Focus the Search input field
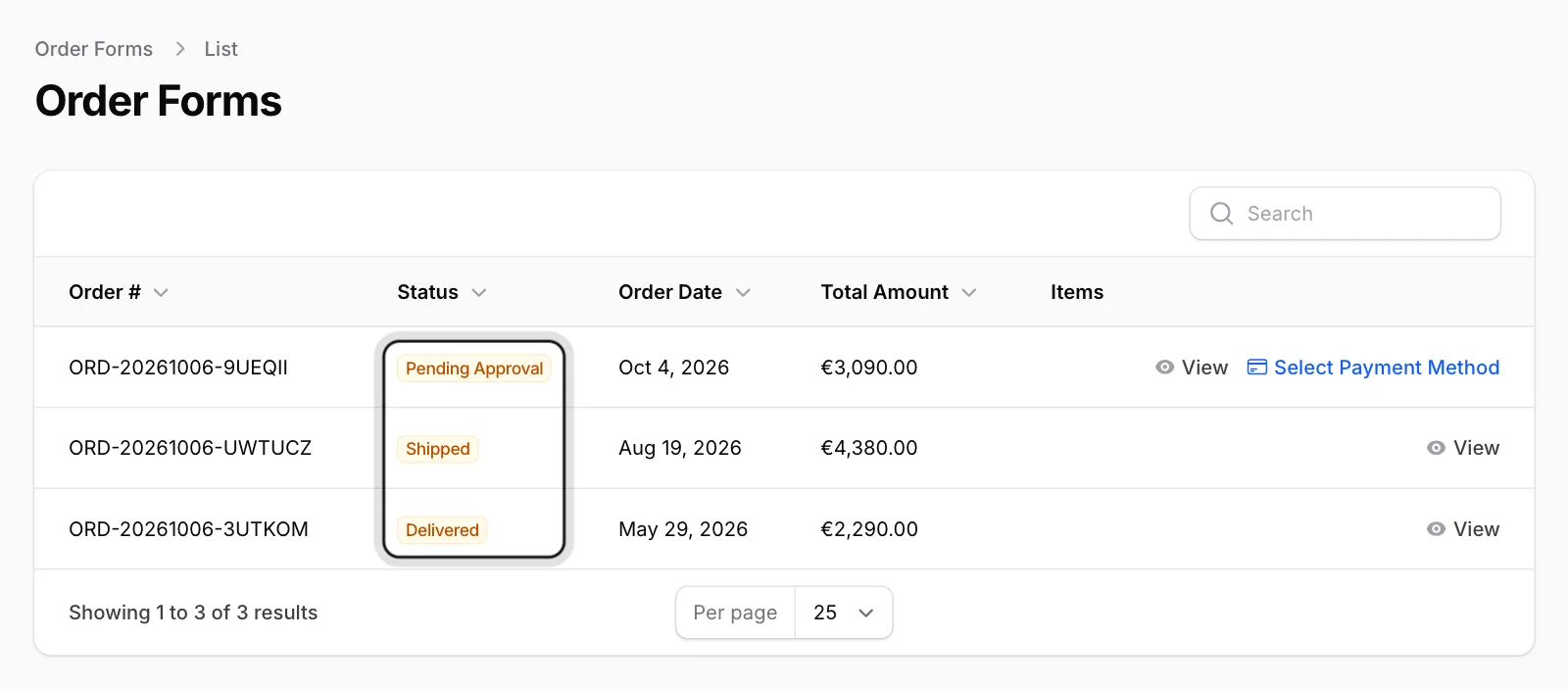Screen dimensions: 1568x689 click(1346, 214)
